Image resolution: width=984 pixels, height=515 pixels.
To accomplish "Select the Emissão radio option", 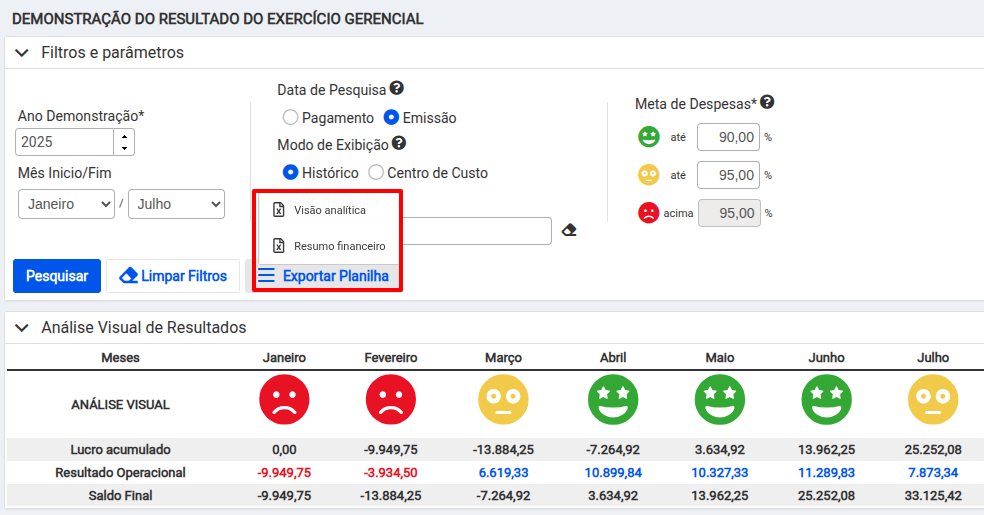I will pyautogui.click(x=392, y=117).
